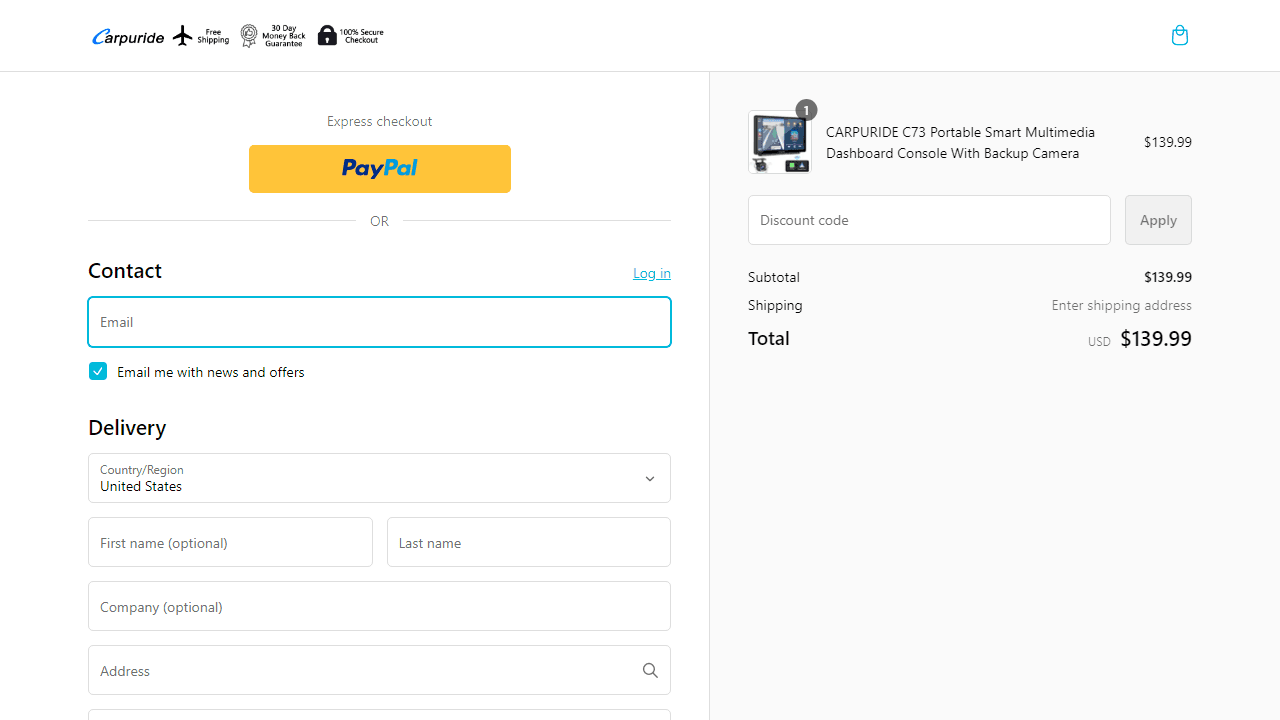
Task: Focus the Email input field
Action: [380, 322]
